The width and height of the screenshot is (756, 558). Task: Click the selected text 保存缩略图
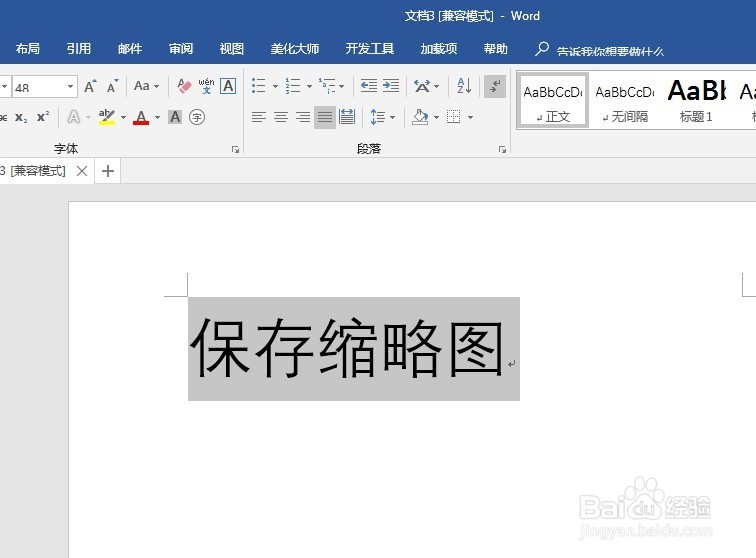coord(346,348)
